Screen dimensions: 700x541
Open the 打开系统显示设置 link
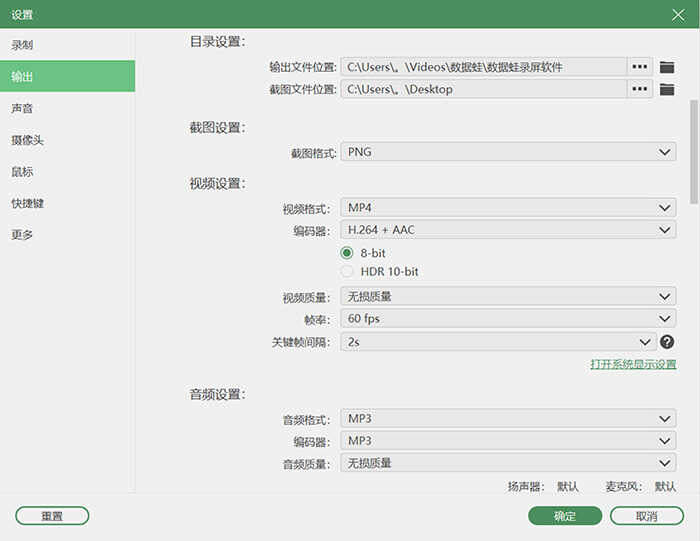click(x=633, y=364)
